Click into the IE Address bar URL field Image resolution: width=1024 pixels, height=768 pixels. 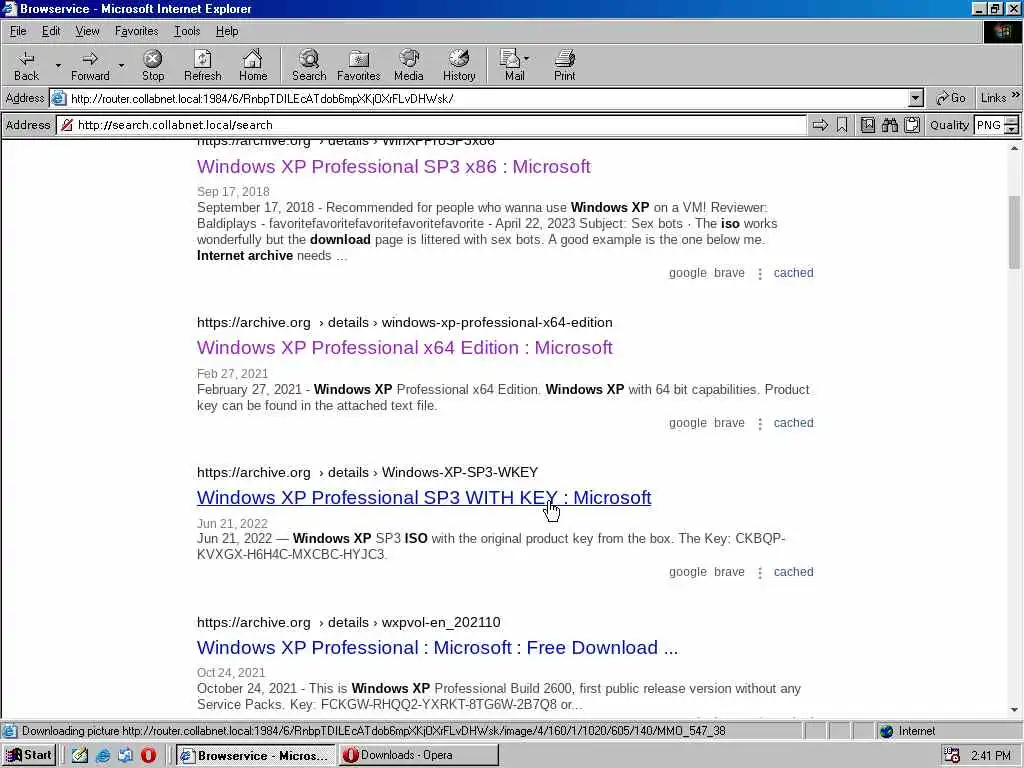[487, 99]
